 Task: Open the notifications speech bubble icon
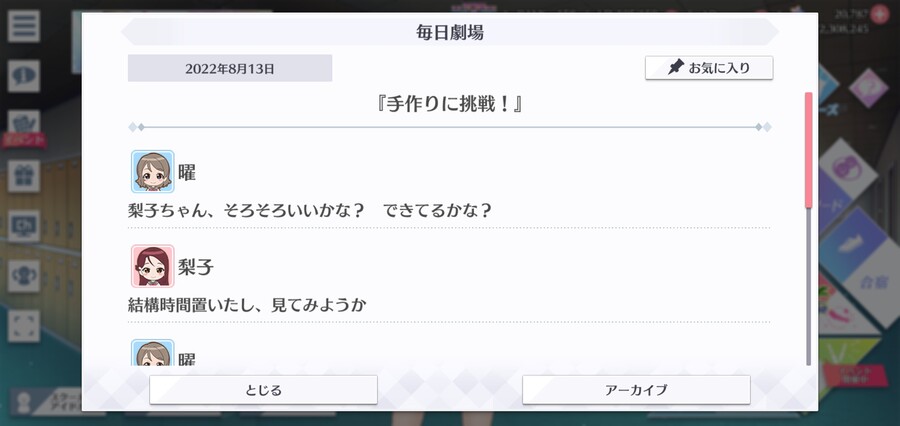coord(24,76)
